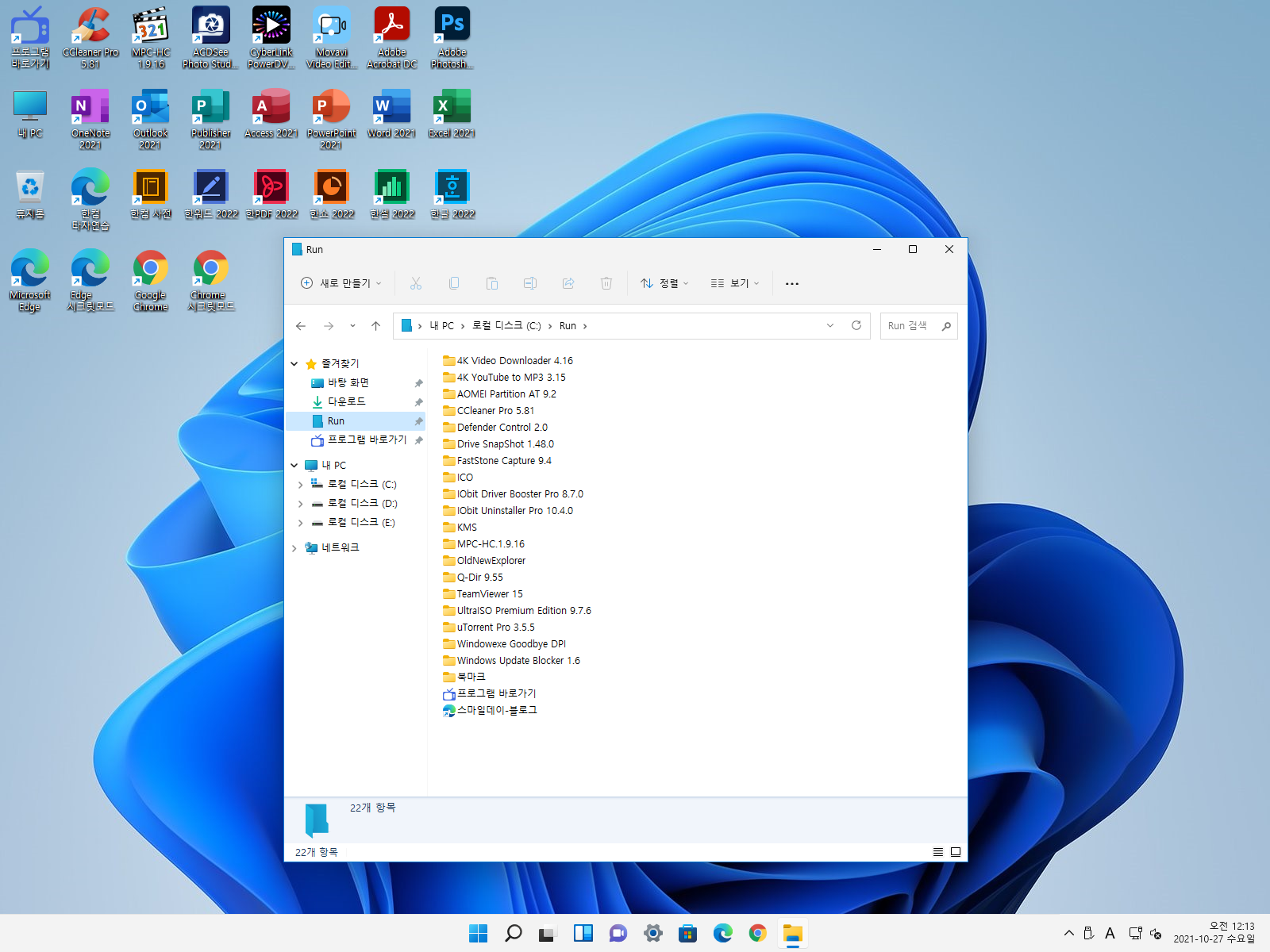Viewport: 1270px width, 952px height.
Task: Select 다운로드 in navigation pane
Action: [356, 401]
